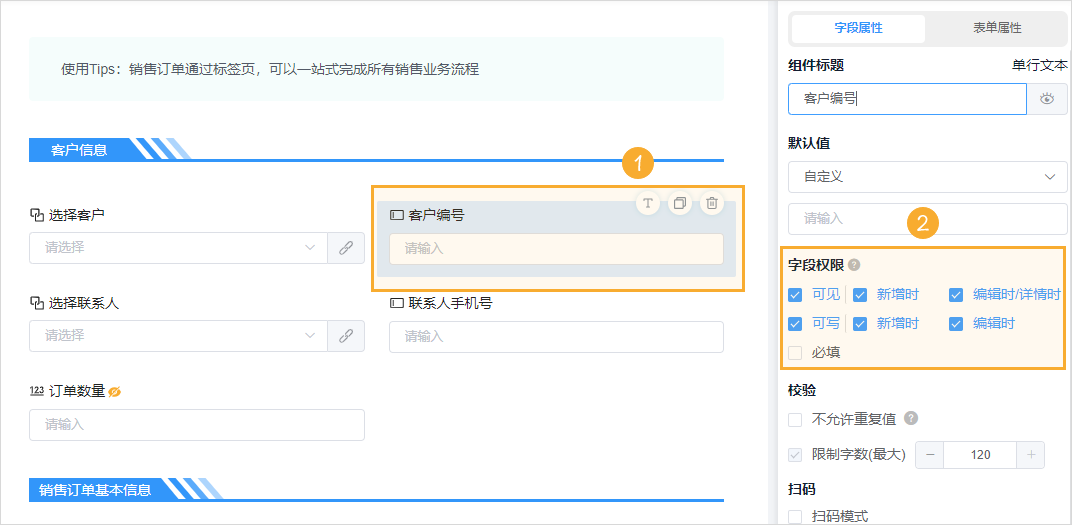Delete the 客户编号 field with trash icon

[x=711, y=203]
